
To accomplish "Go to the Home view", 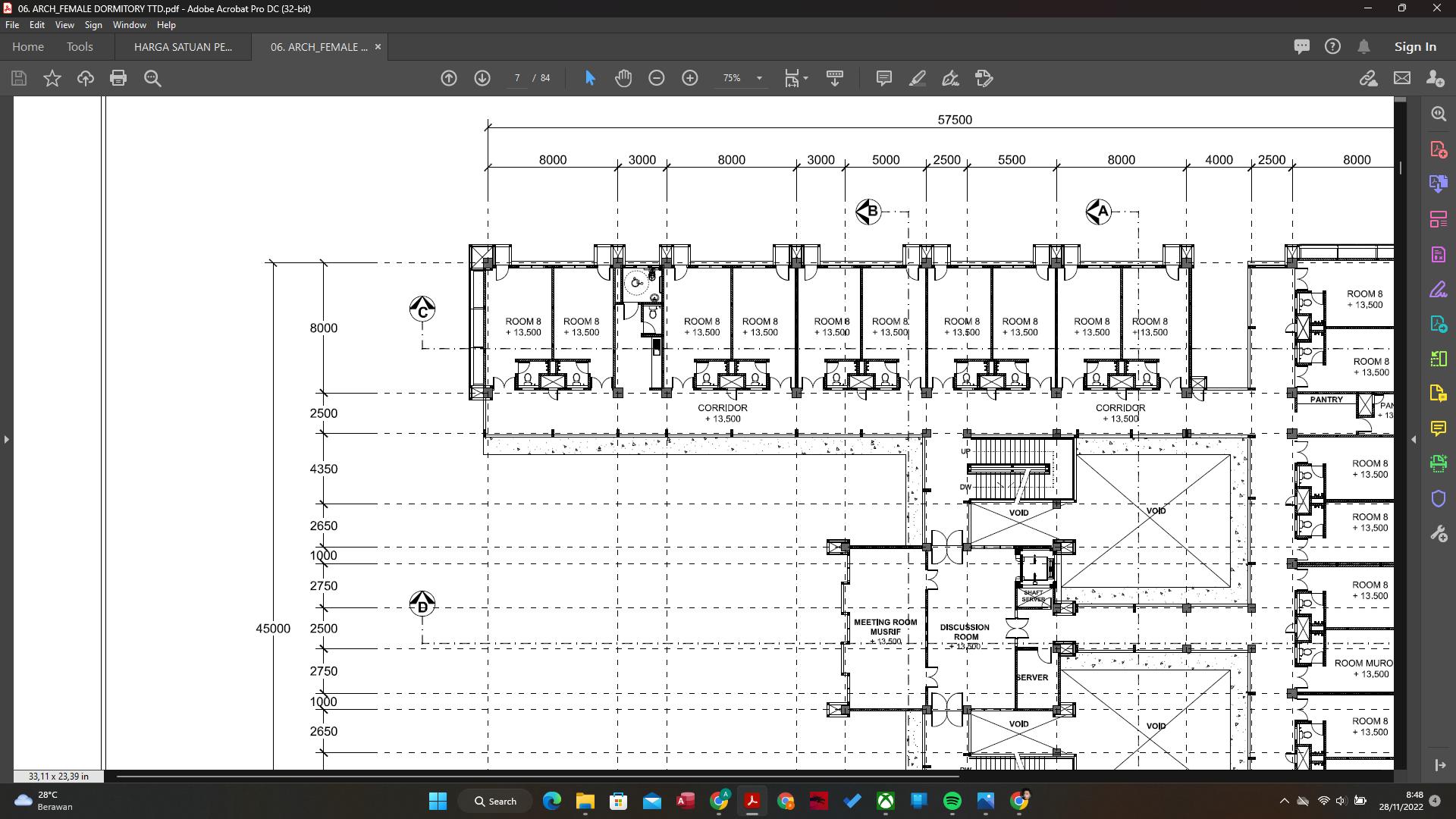I will click(28, 47).
